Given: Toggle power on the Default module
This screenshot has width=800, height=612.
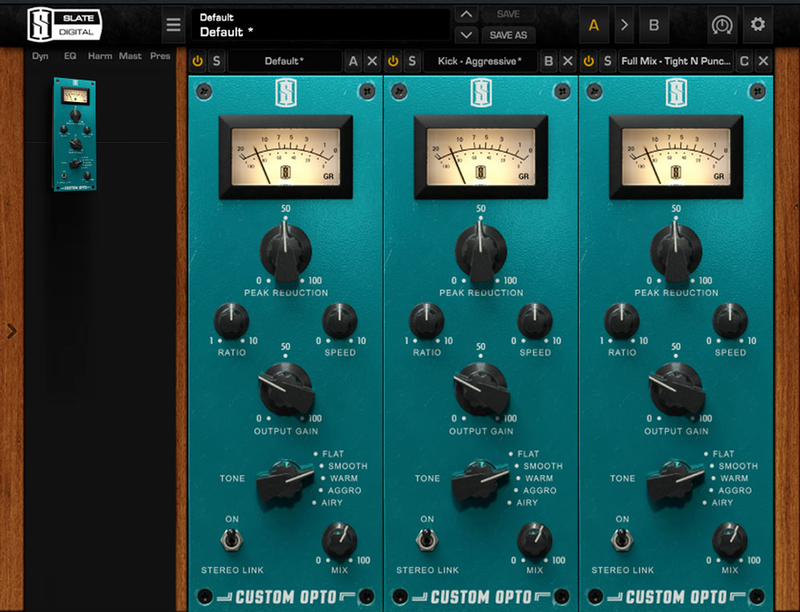Looking at the screenshot, I should (197, 61).
